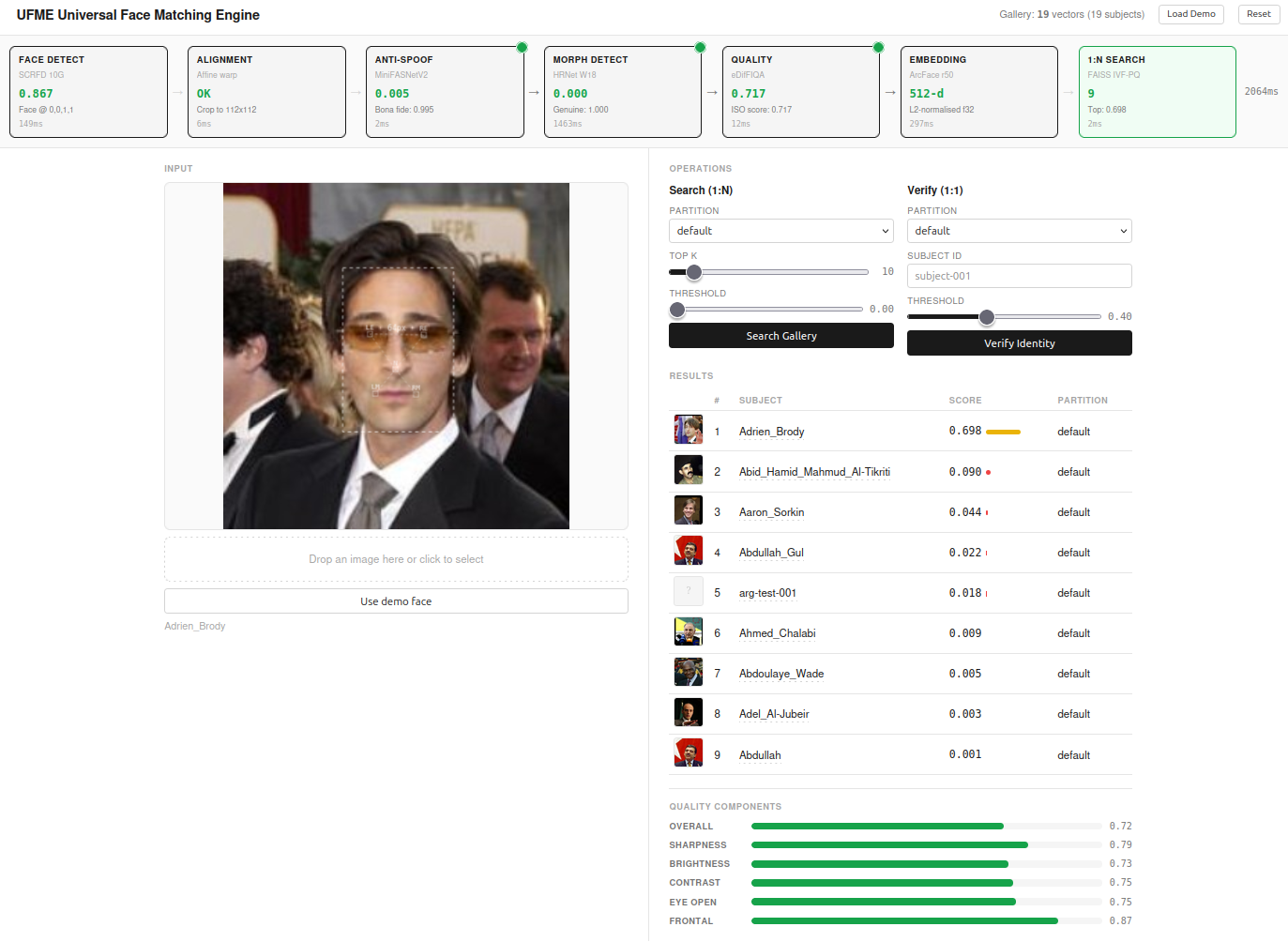Click the Eye Open quality bar
The image size is (1288, 942).
point(926,902)
